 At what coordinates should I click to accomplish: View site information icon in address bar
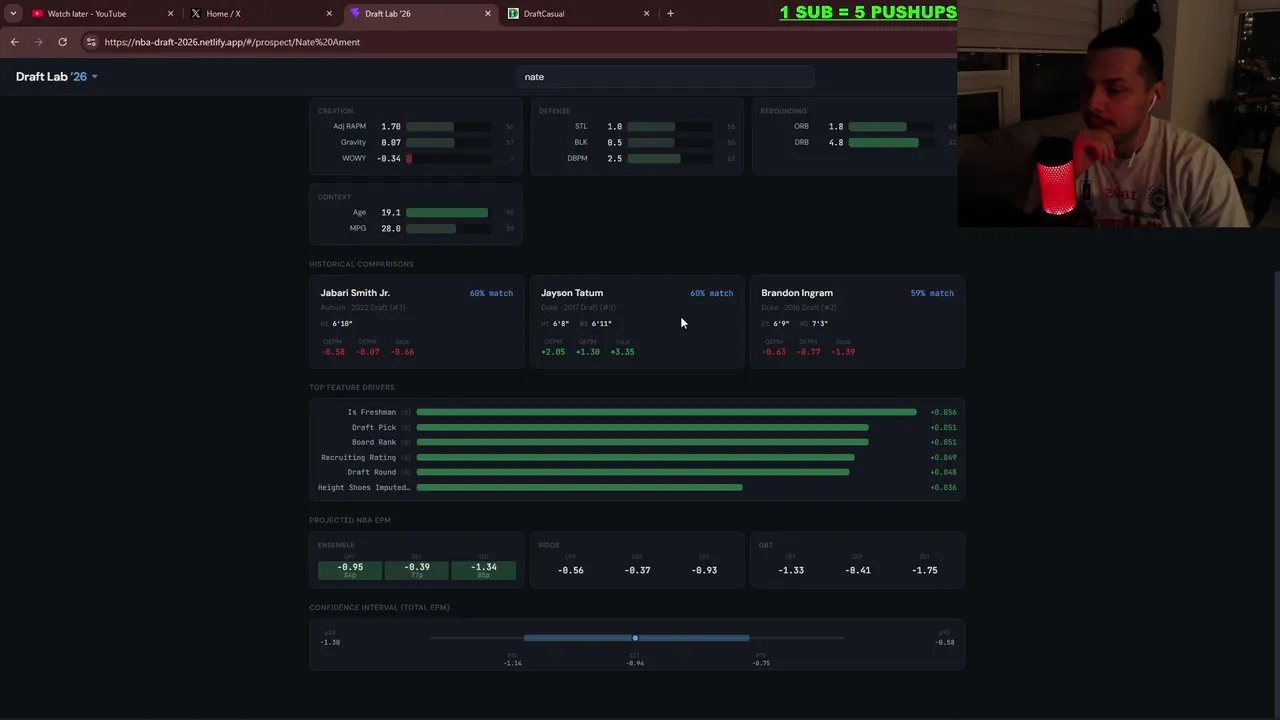[91, 42]
